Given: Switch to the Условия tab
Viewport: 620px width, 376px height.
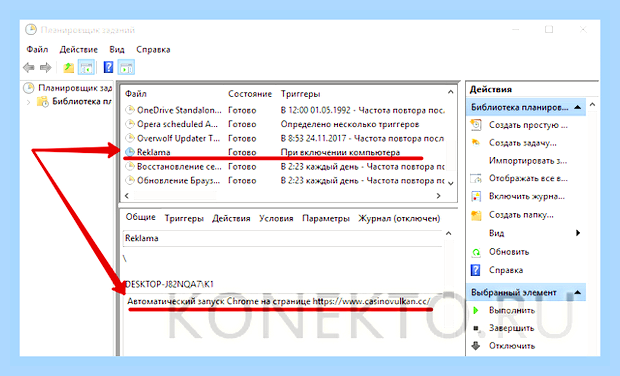Looking at the screenshot, I should (x=276, y=219).
